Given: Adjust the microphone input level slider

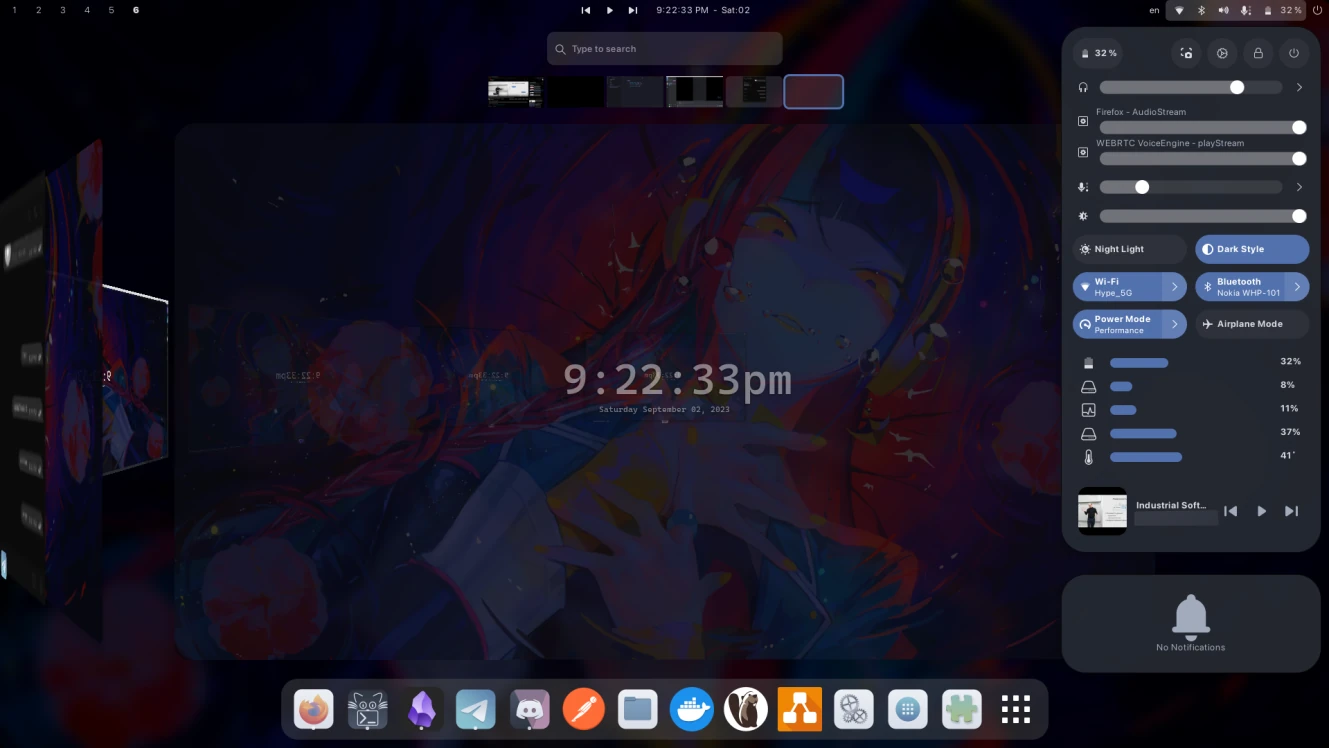Looking at the screenshot, I should pyautogui.click(x=1191, y=187).
